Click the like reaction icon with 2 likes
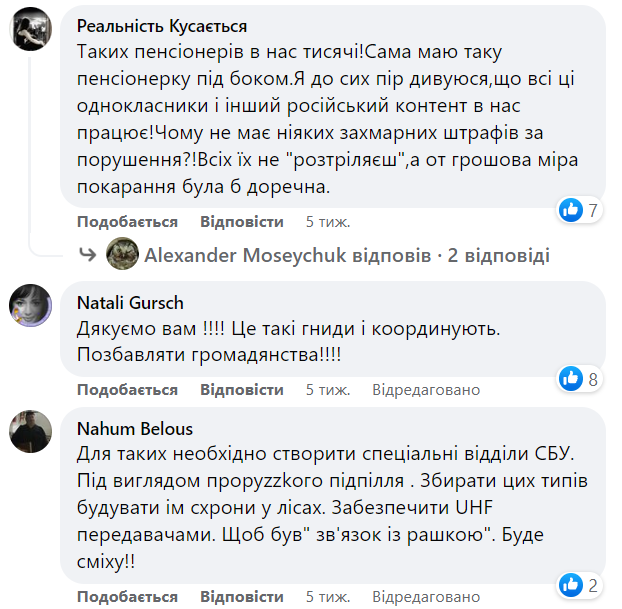This screenshot has height=609, width=622. [571, 584]
